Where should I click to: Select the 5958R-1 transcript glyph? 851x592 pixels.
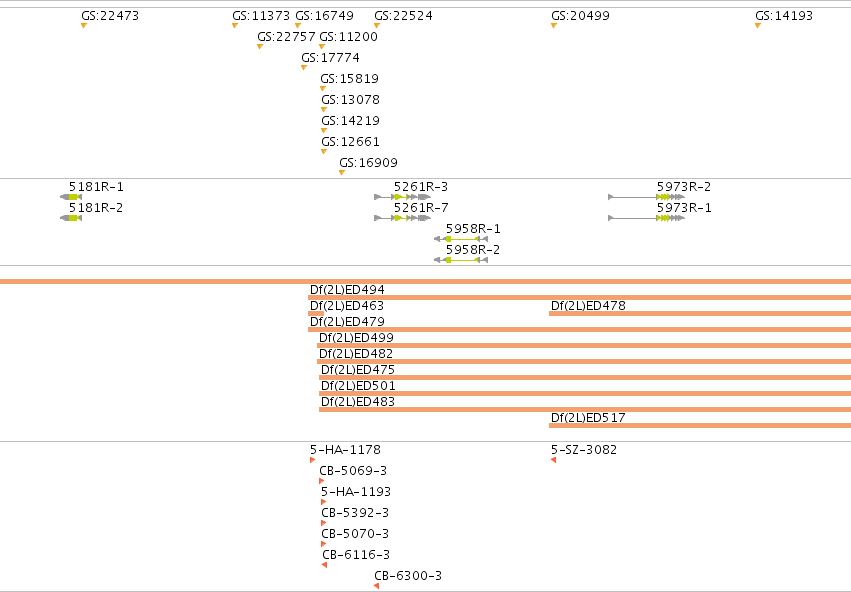tap(461, 239)
